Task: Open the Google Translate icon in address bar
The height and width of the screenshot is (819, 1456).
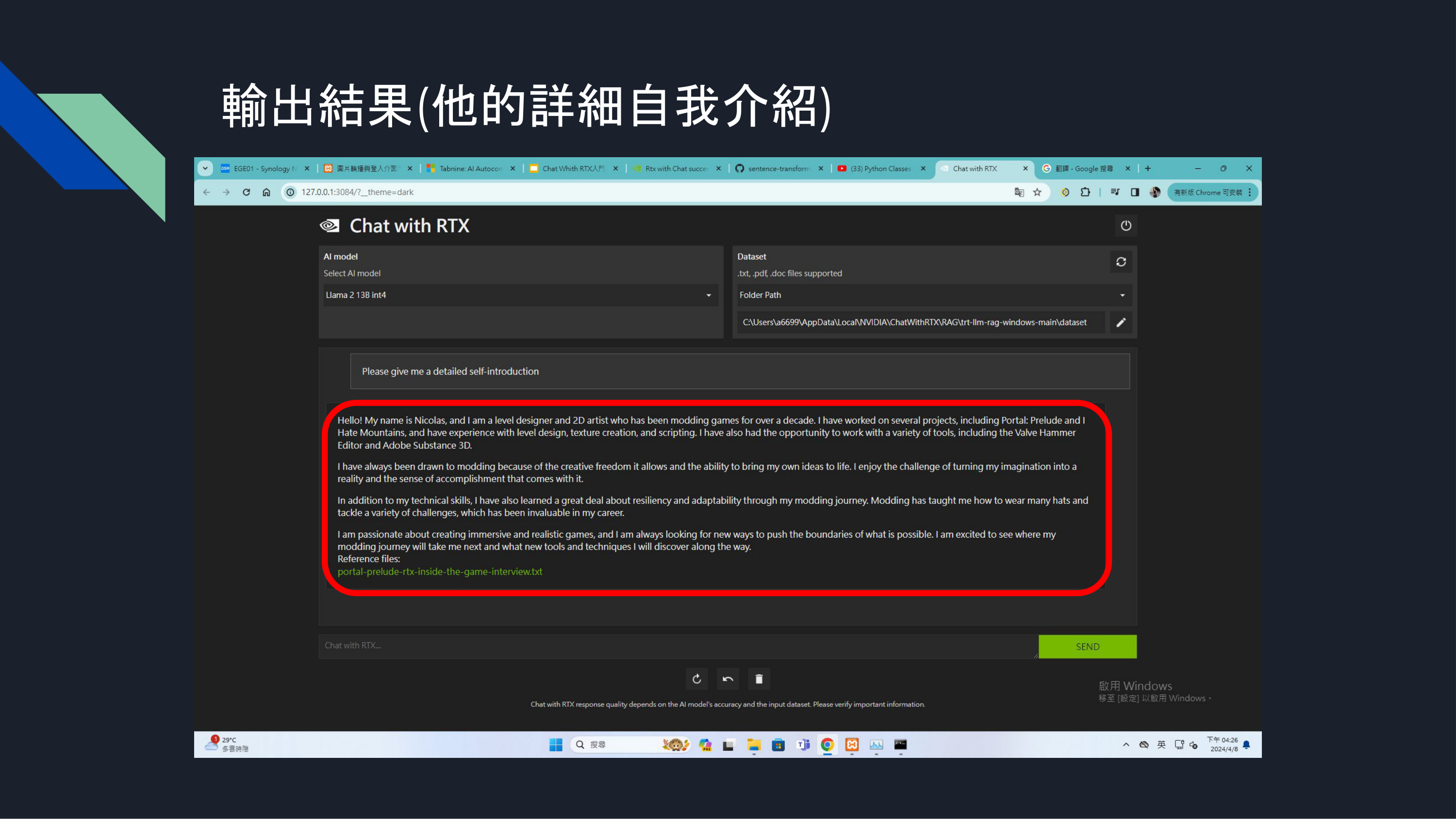Action: (x=1019, y=192)
